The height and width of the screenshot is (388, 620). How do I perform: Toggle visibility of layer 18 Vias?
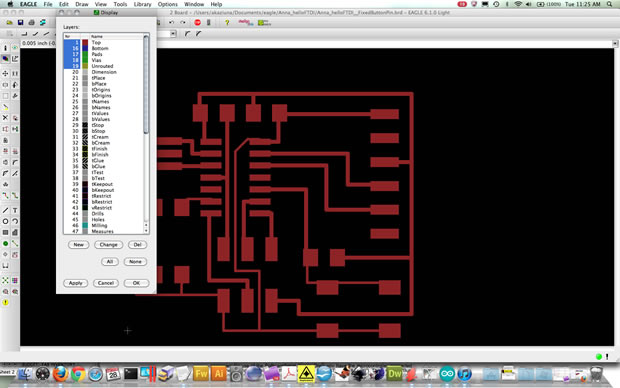tap(71, 60)
